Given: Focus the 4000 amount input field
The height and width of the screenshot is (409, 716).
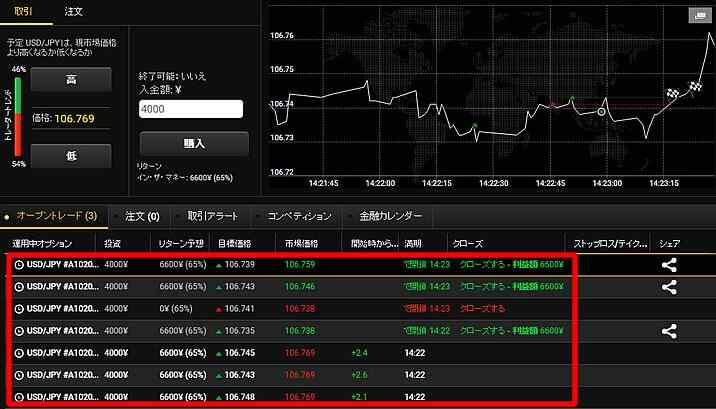Looking at the screenshot, I should 191,109.
